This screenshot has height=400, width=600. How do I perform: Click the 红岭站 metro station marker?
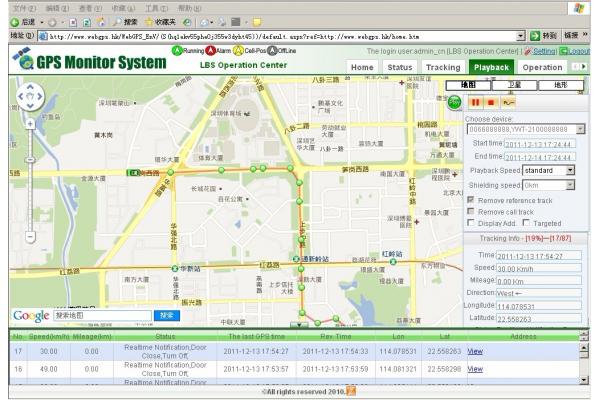tap(393, 262)
